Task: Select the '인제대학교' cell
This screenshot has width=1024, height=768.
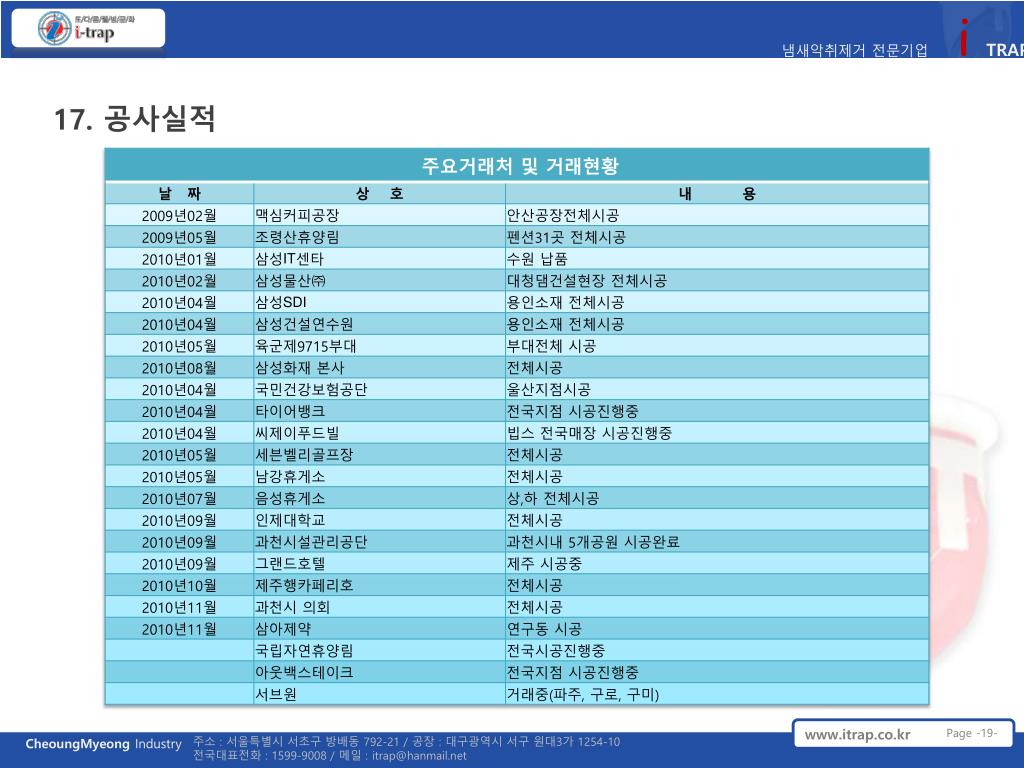Action: [x=379, y=520]
